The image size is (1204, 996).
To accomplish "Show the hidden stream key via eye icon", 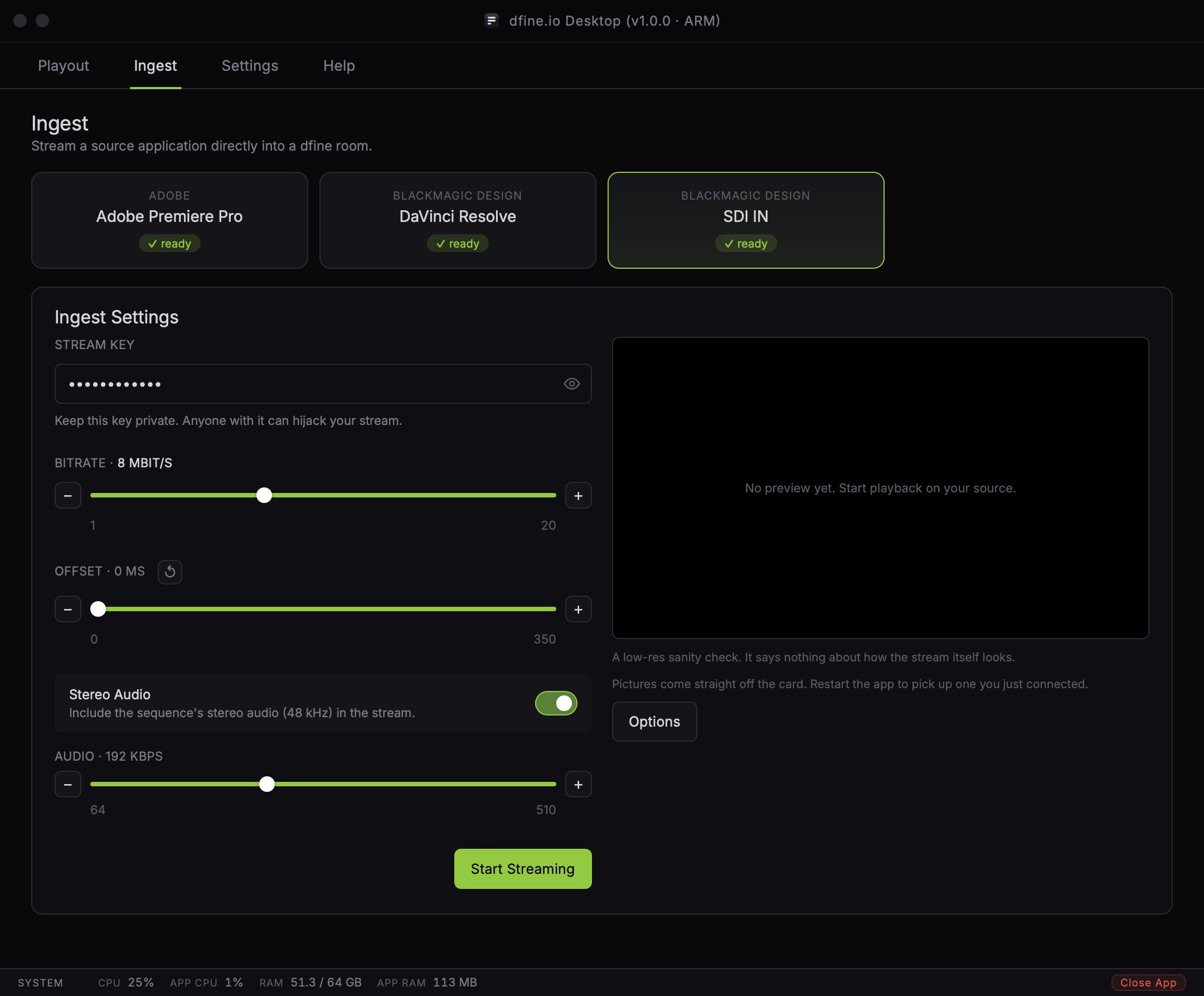I will 571,383.
